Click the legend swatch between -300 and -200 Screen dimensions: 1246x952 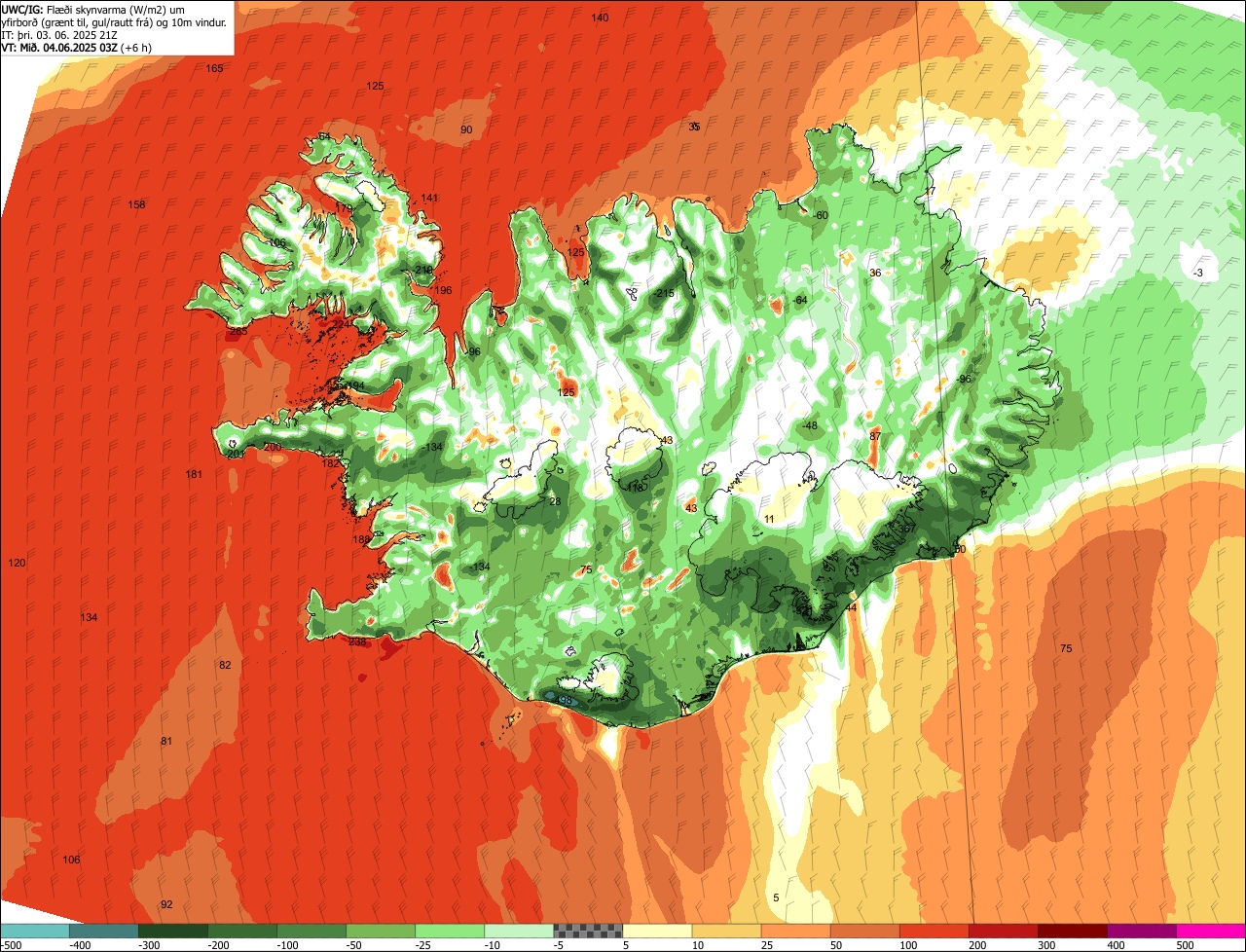(x=173, y=931)
